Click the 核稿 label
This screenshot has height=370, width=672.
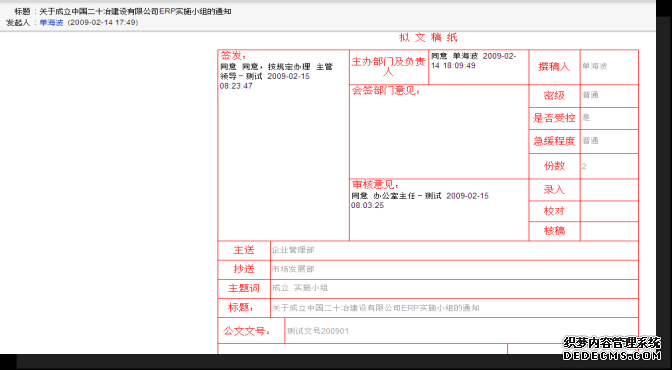pyautogui.click(x=554, y=231)
